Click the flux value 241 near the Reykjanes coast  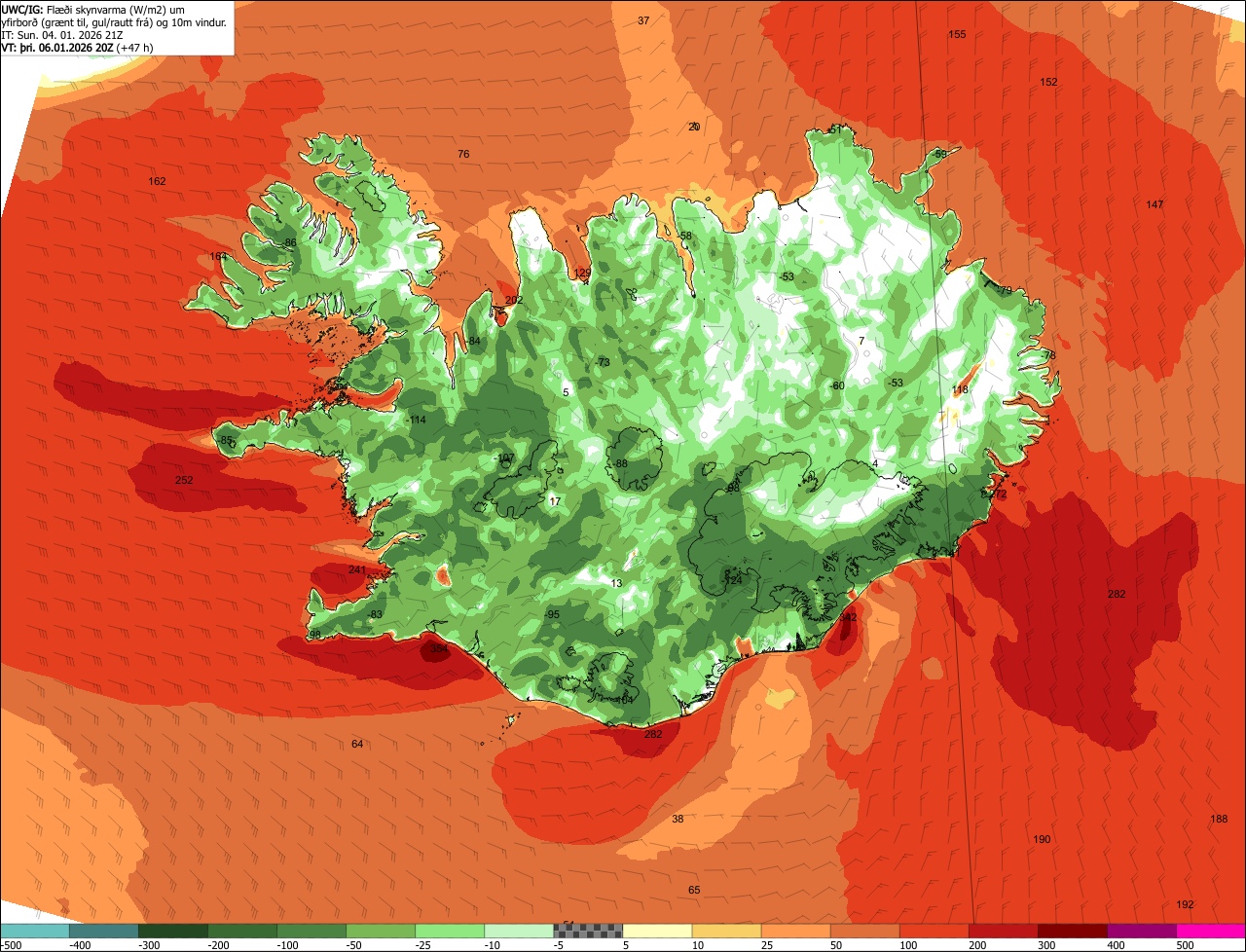[x=357, y=569]
